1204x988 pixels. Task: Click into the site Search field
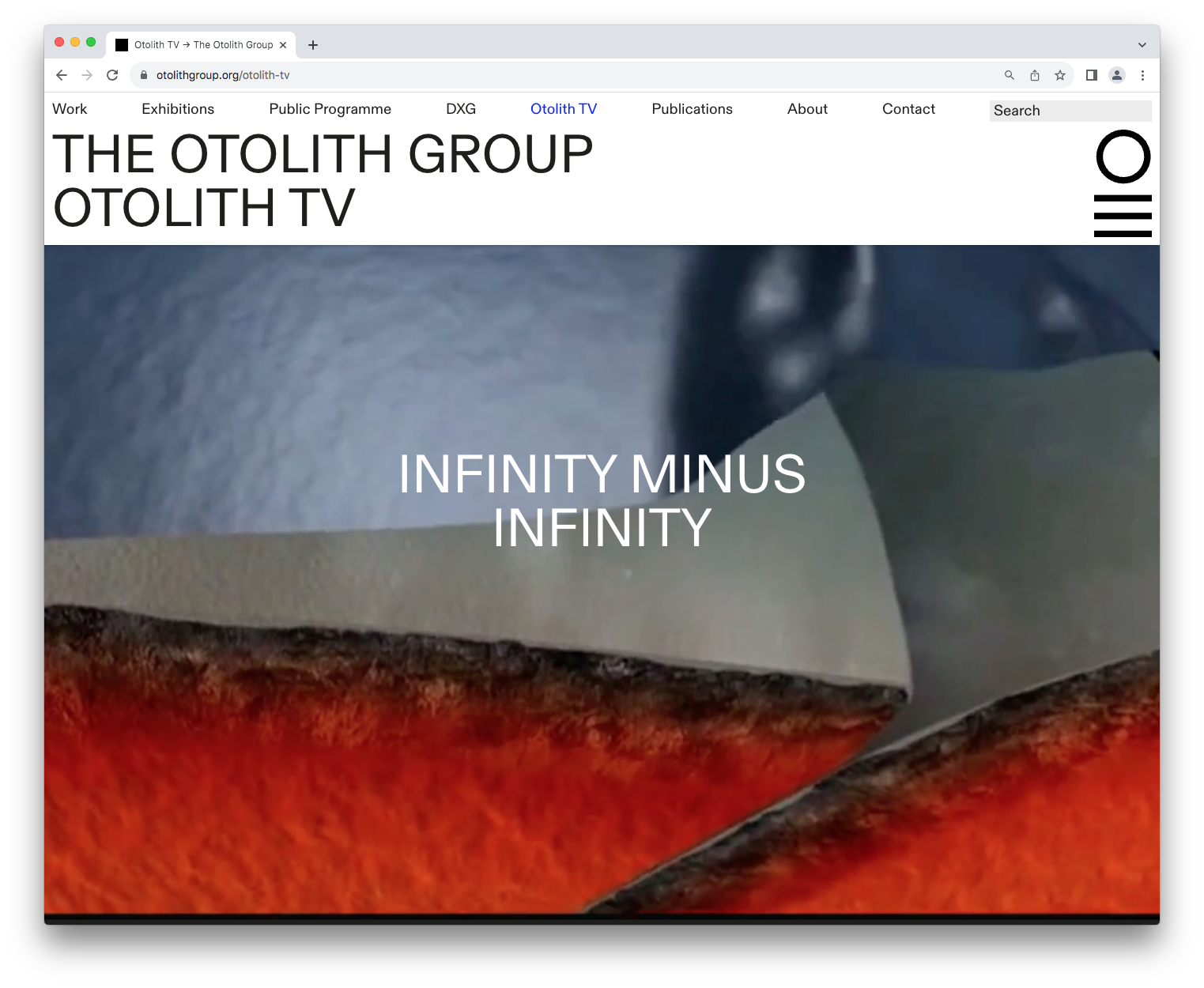1070,111
